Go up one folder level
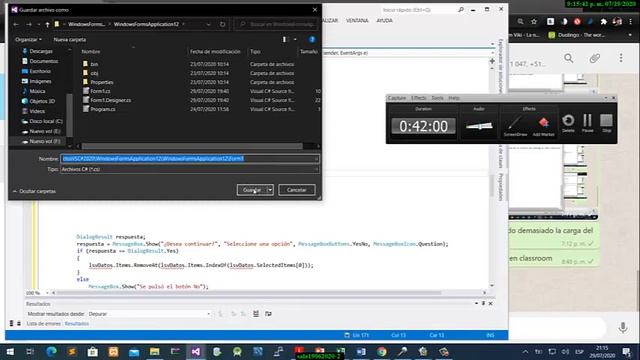The image size is (640, 360). [47, 24]
